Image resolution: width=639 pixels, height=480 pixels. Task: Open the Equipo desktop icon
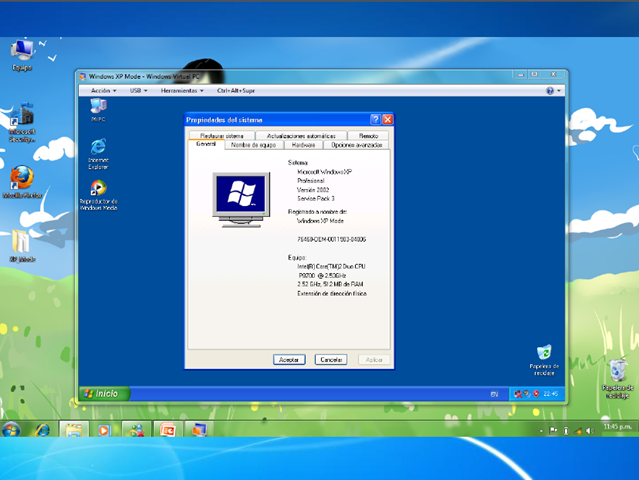(21, 50)
